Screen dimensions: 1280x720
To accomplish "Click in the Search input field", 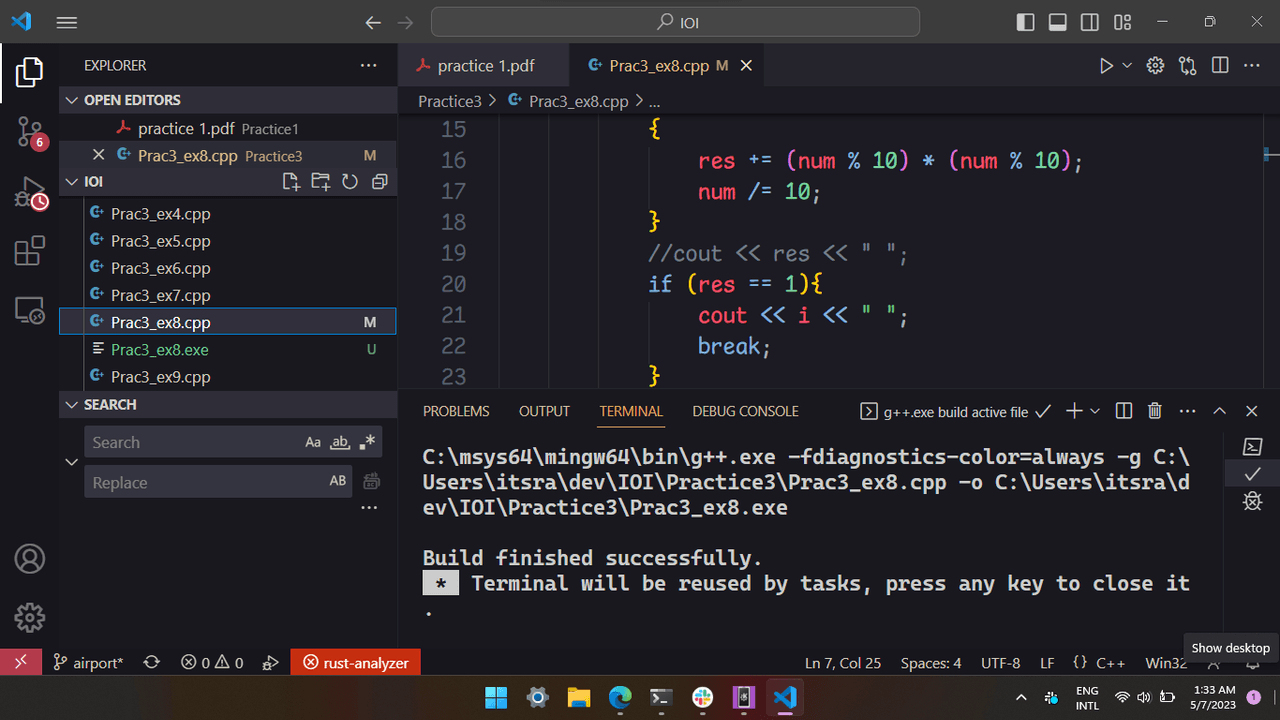I will click(190, 442).
